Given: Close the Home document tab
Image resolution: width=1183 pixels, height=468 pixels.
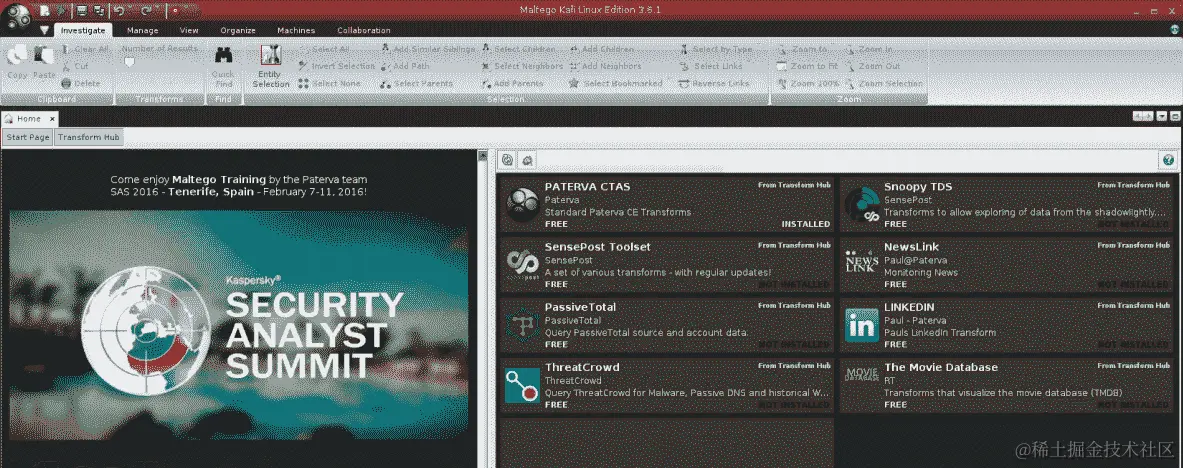Looking at the screenshot, I should [52, 119].
